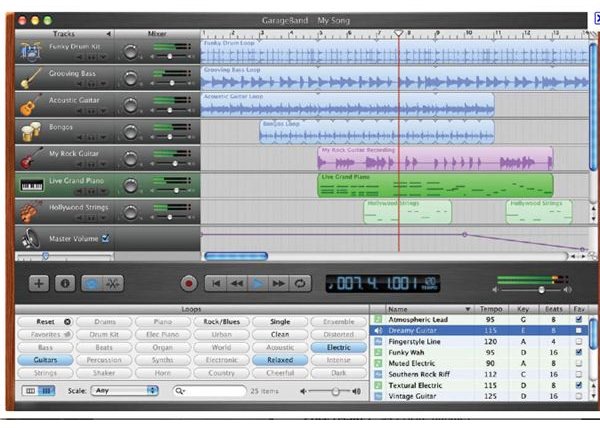Image resolution: width=600 pixels, height=428 pixels.
Task: Click the timeline zoom slider
Action: pyautogui.click(x=45, y=256)
